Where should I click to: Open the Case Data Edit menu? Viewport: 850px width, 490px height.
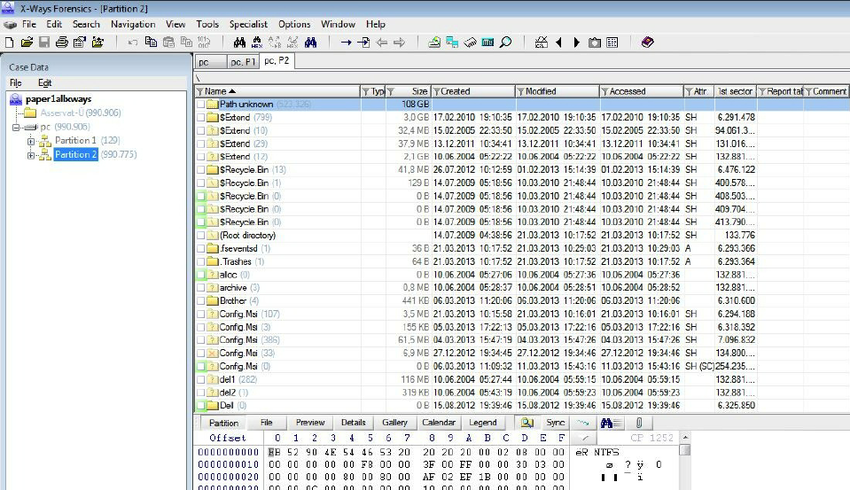tap(44, 83)
